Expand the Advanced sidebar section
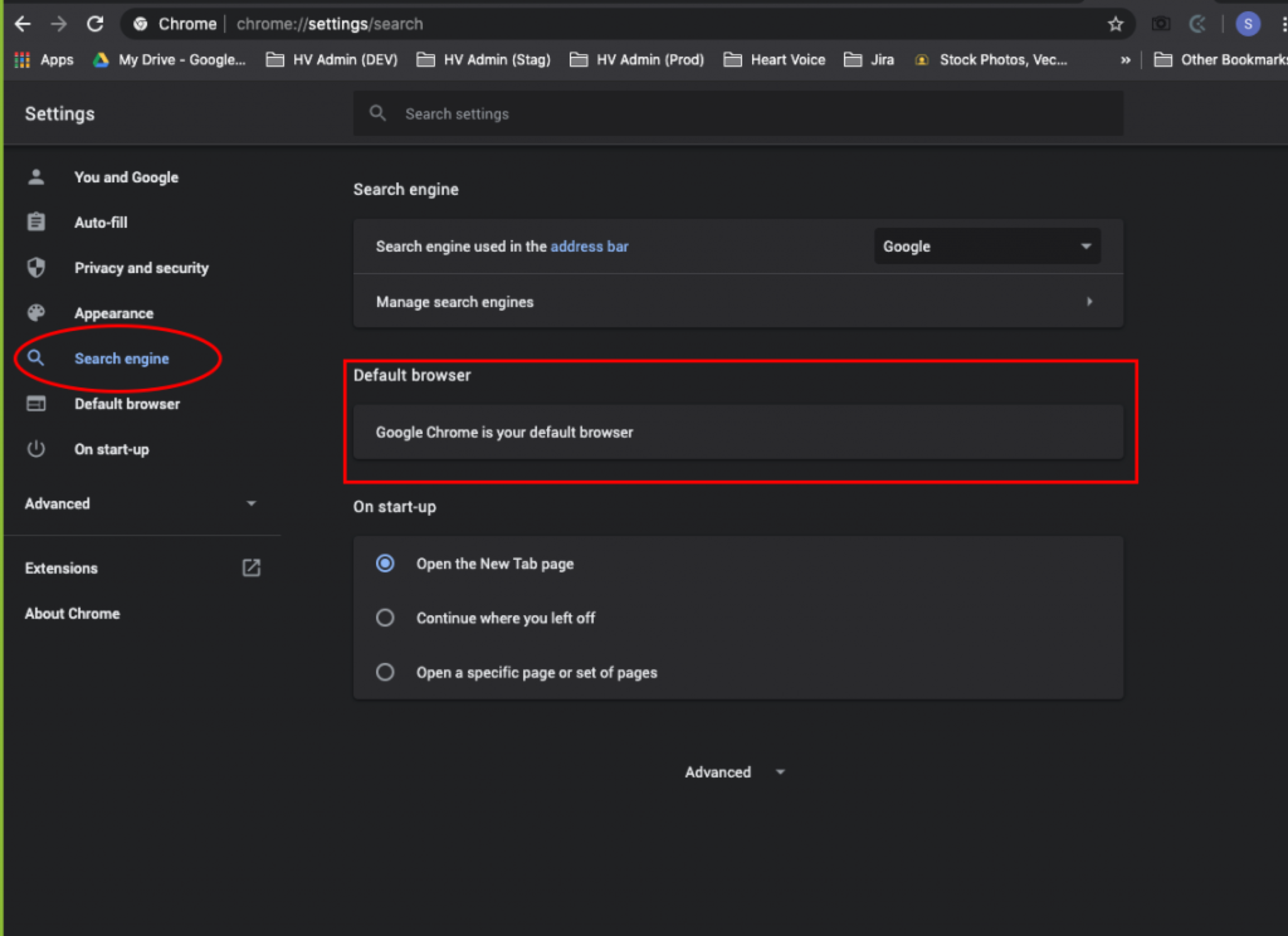The width and height of the screenshot is (1288, 936). tap(141, 504)
